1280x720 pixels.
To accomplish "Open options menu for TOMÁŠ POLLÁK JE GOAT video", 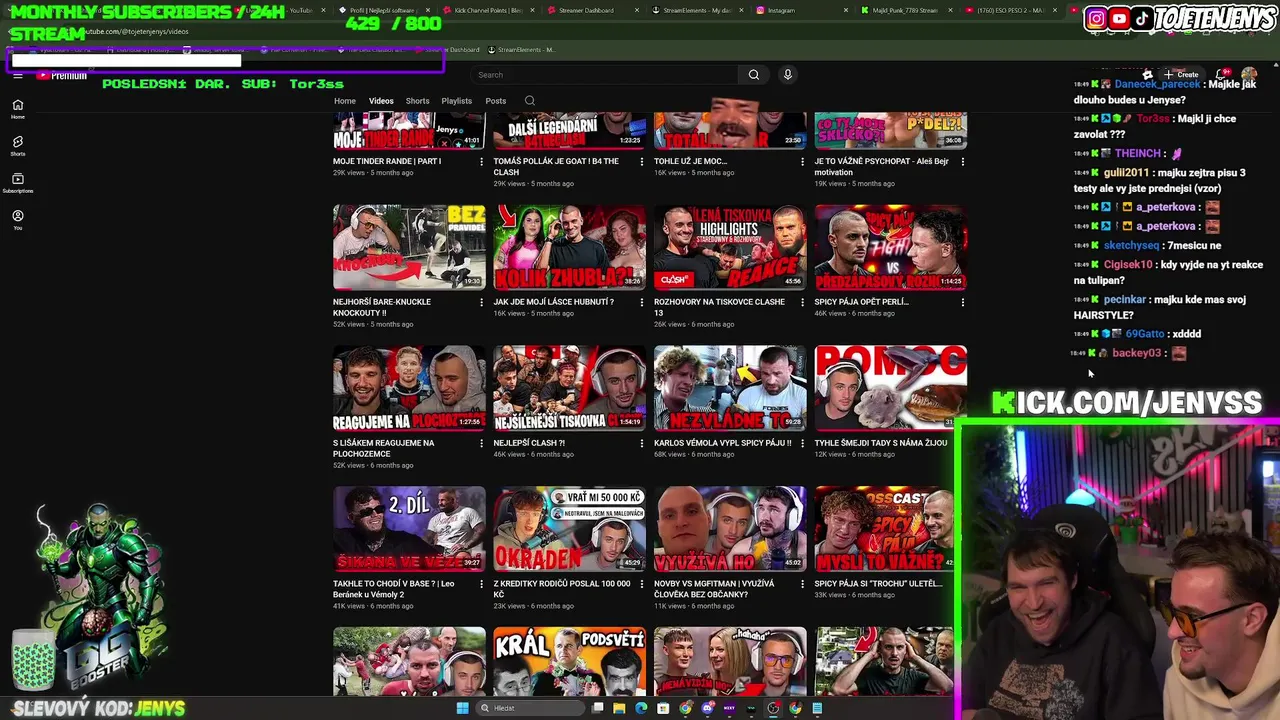I will tap(642, 162).
